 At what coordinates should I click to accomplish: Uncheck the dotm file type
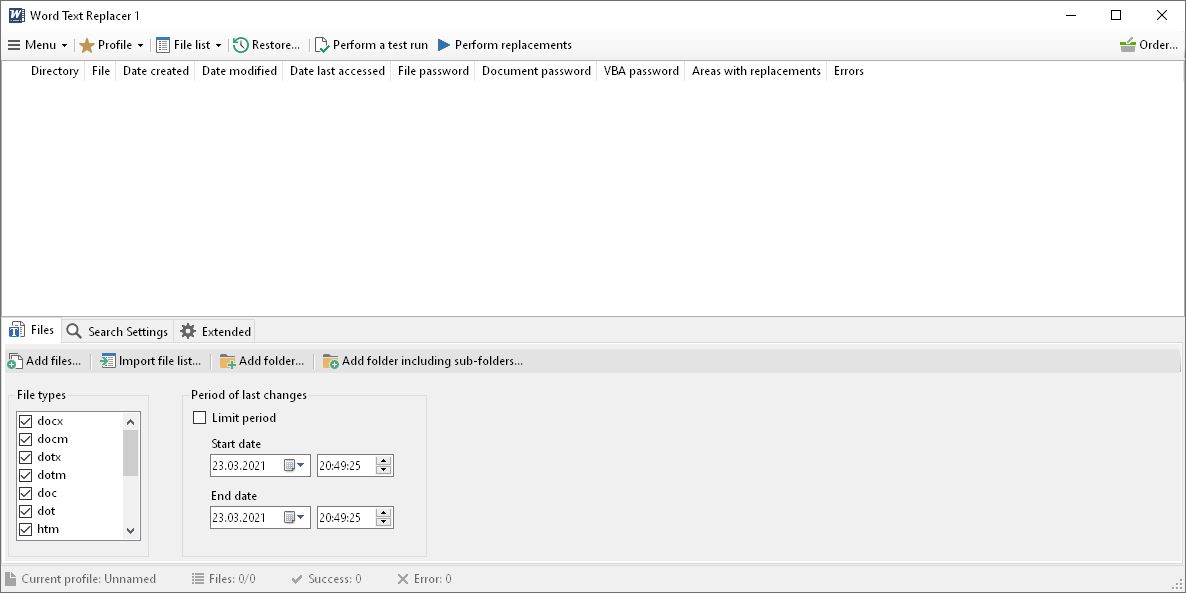(25, 475)
